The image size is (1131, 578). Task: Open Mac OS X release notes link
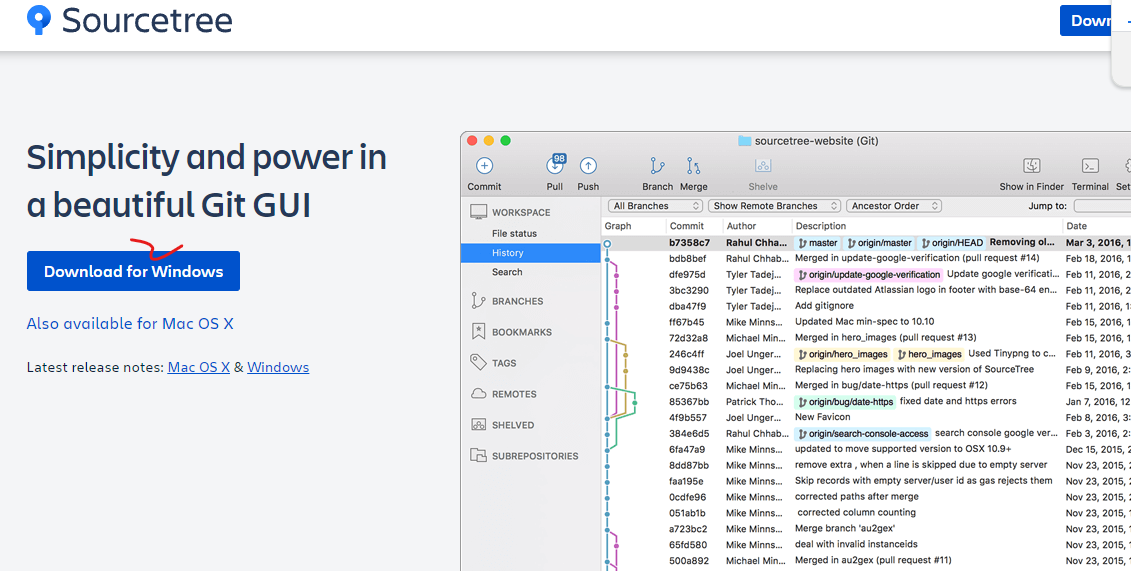coord(198,367)
